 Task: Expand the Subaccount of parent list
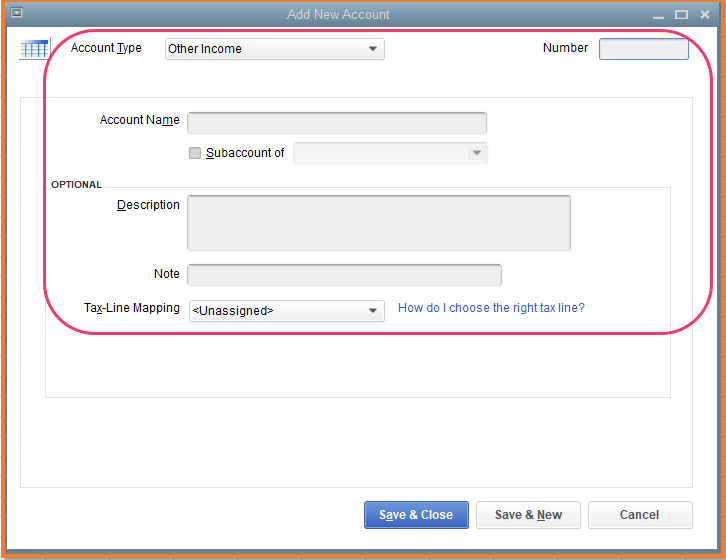[477, 153]
